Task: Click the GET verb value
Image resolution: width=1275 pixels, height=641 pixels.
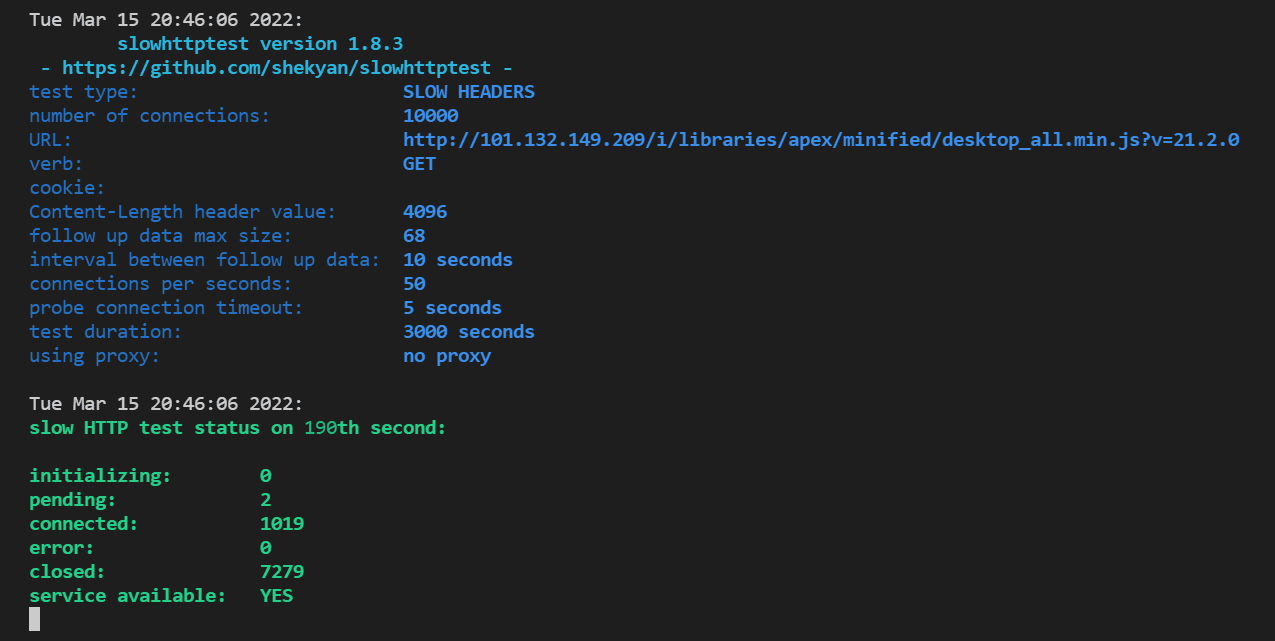Action: pos(419,164)
